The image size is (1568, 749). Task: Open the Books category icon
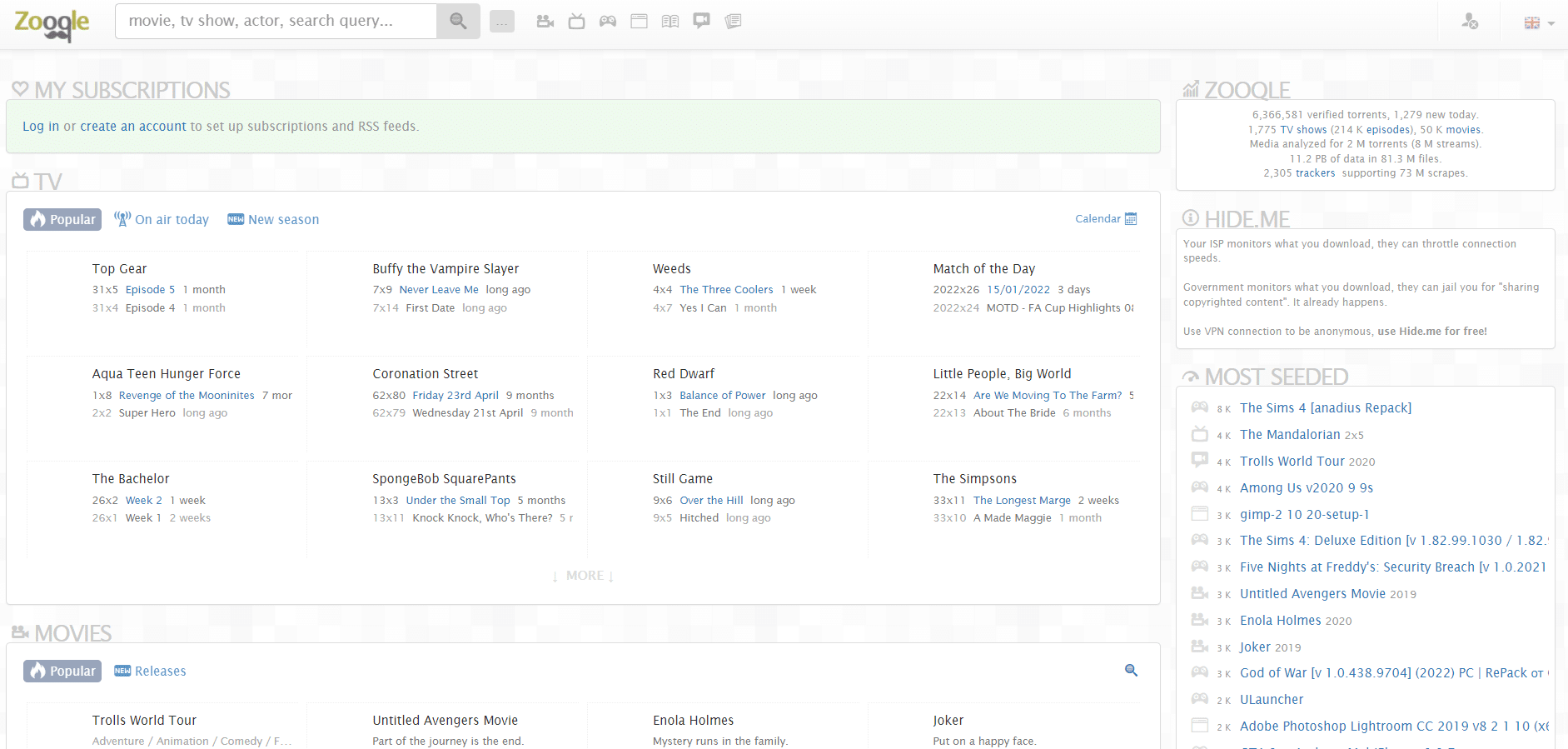[x=670, y=22]
